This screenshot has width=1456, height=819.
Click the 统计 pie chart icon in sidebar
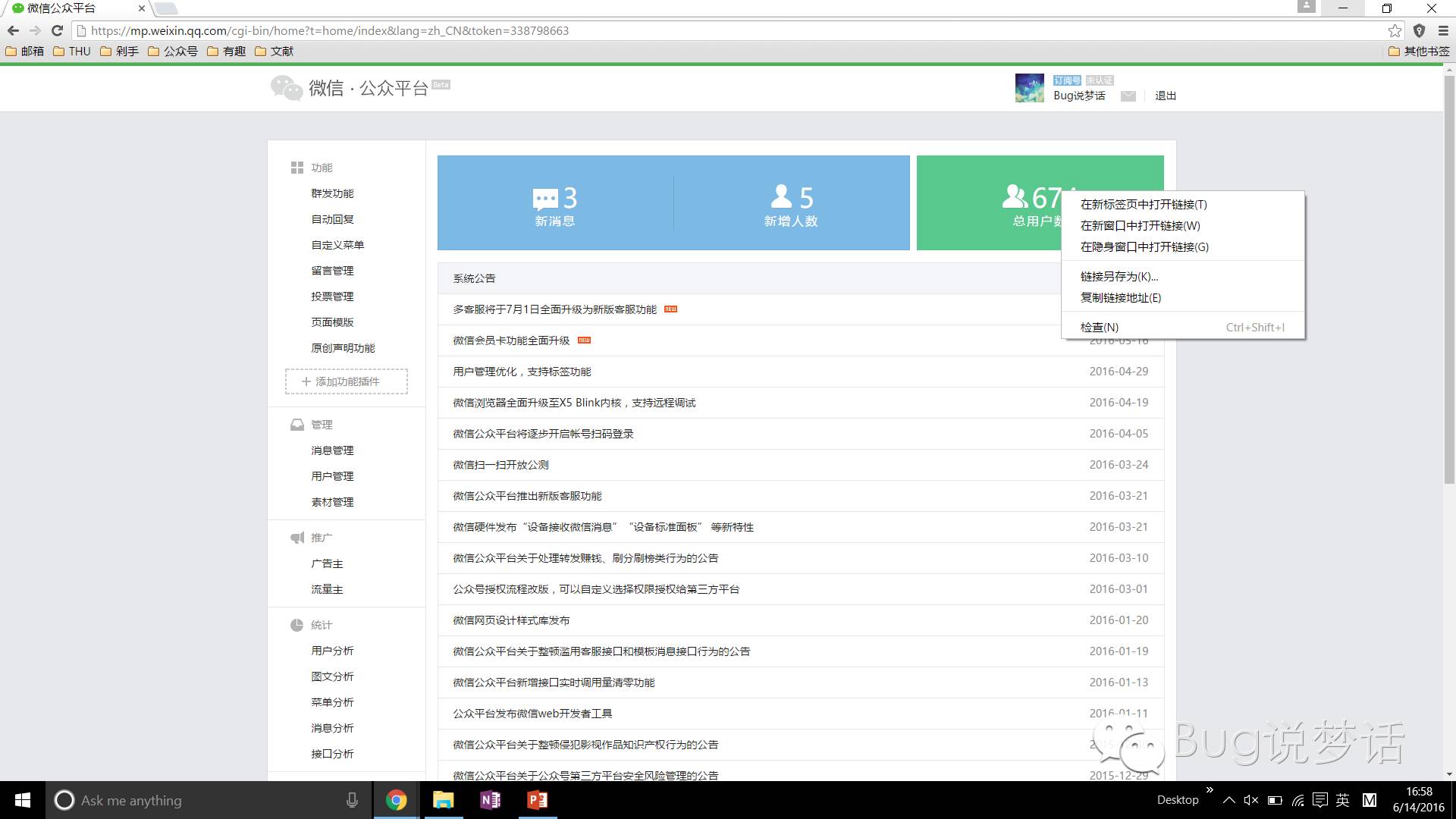tap(297, 625)
